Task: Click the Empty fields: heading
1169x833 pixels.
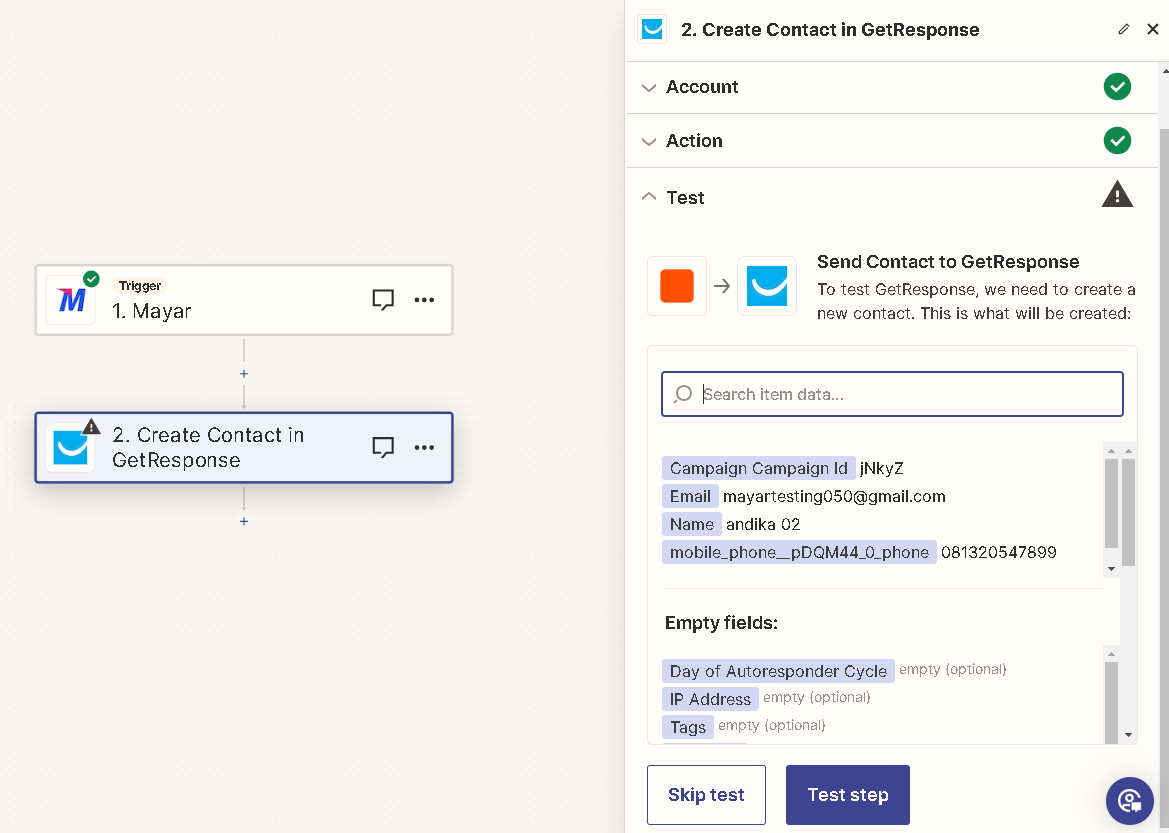Action: (x=721, y=623)
